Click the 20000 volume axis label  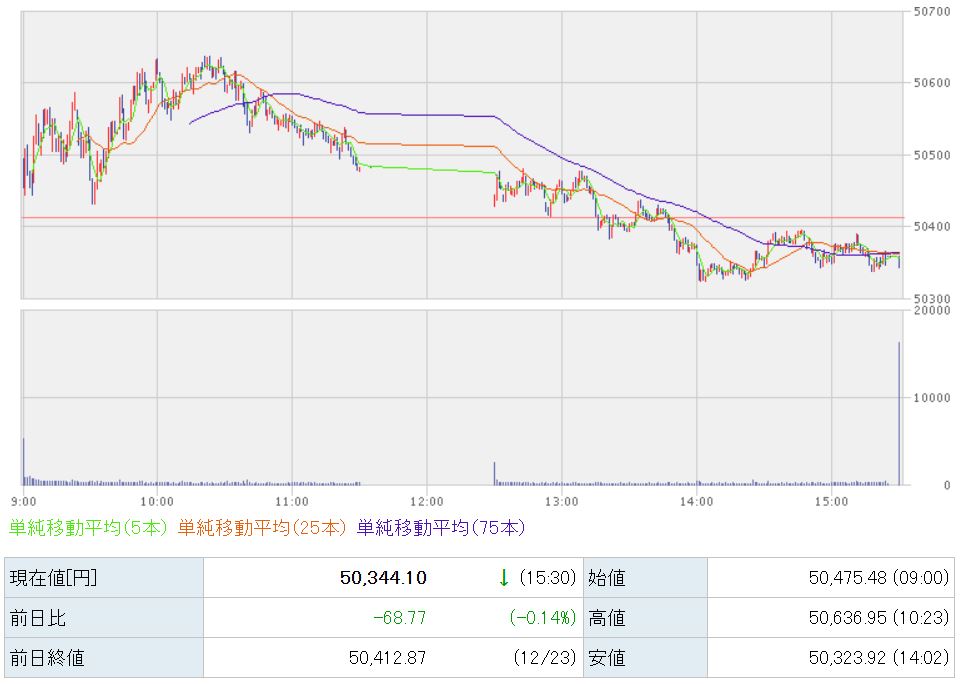click(931, 311)
